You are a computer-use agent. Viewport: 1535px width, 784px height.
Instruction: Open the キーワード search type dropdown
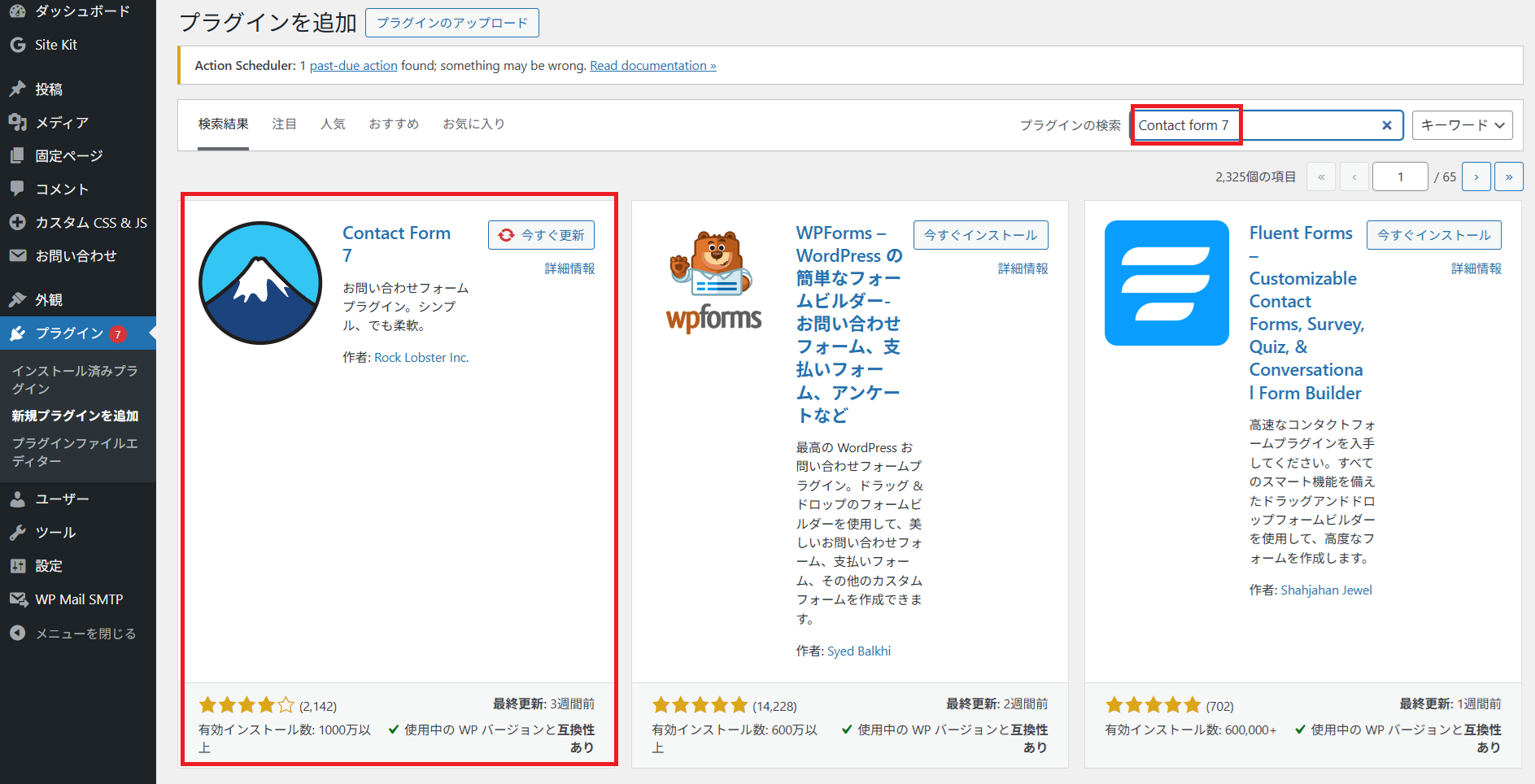click(x=1462, y=125)
